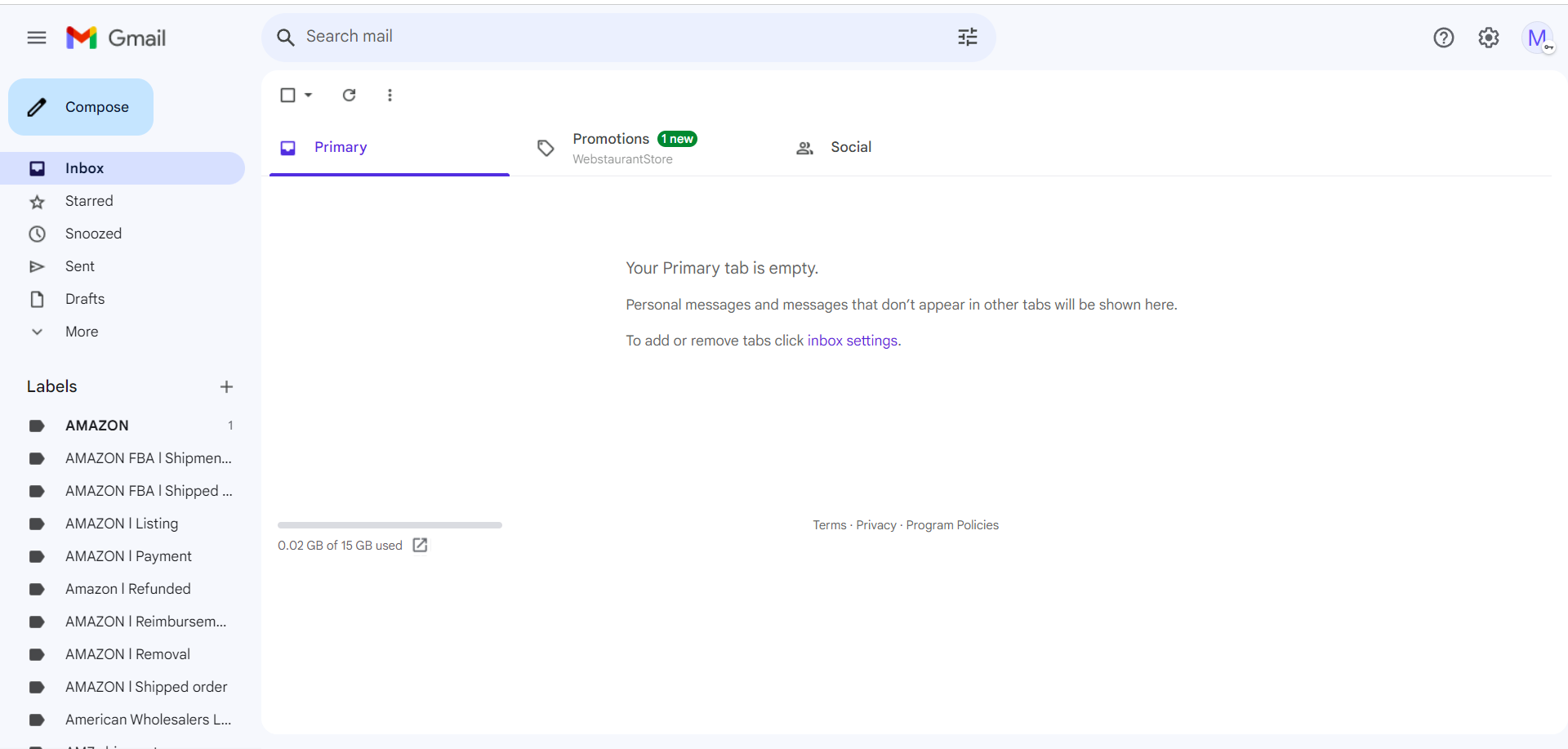Click the storage usage progress bar
The image size is (1568, 749).
coord(390,525)
